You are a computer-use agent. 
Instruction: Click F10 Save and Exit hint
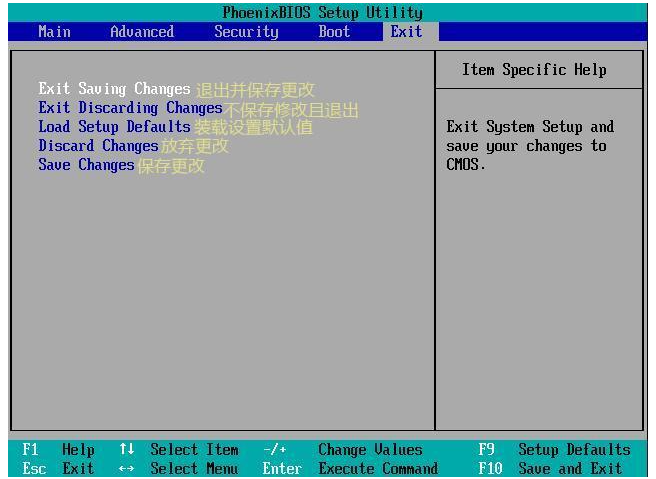tap(556, 469)
